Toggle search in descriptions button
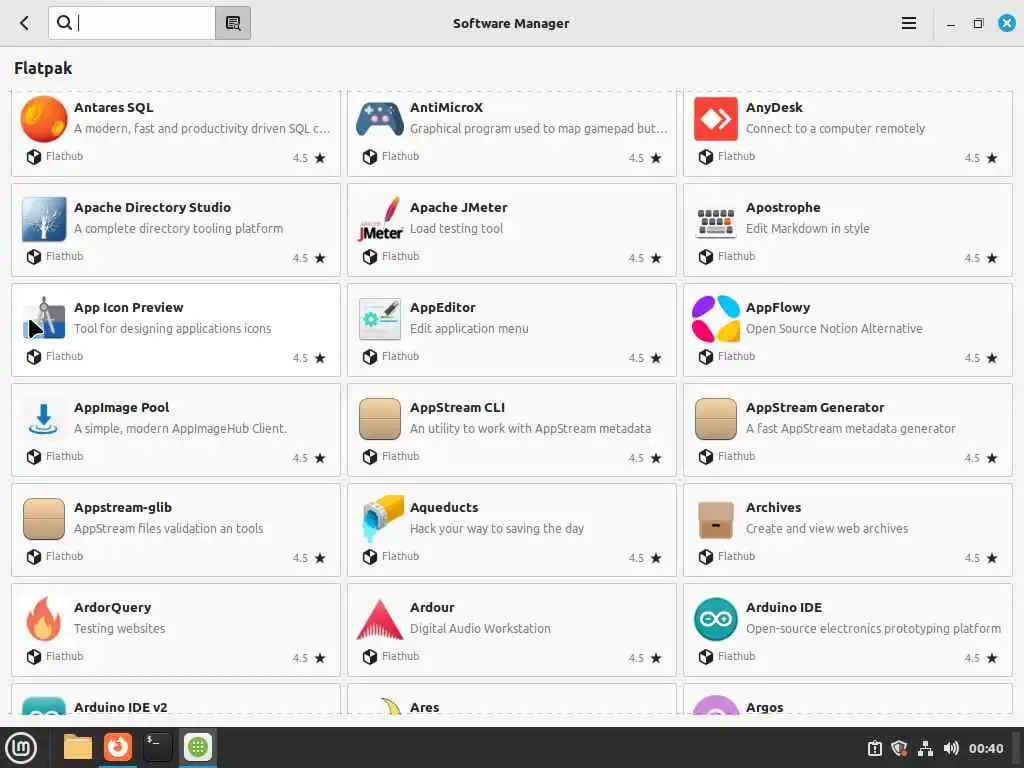The image size is (1024, 768). tap(233, 23)
